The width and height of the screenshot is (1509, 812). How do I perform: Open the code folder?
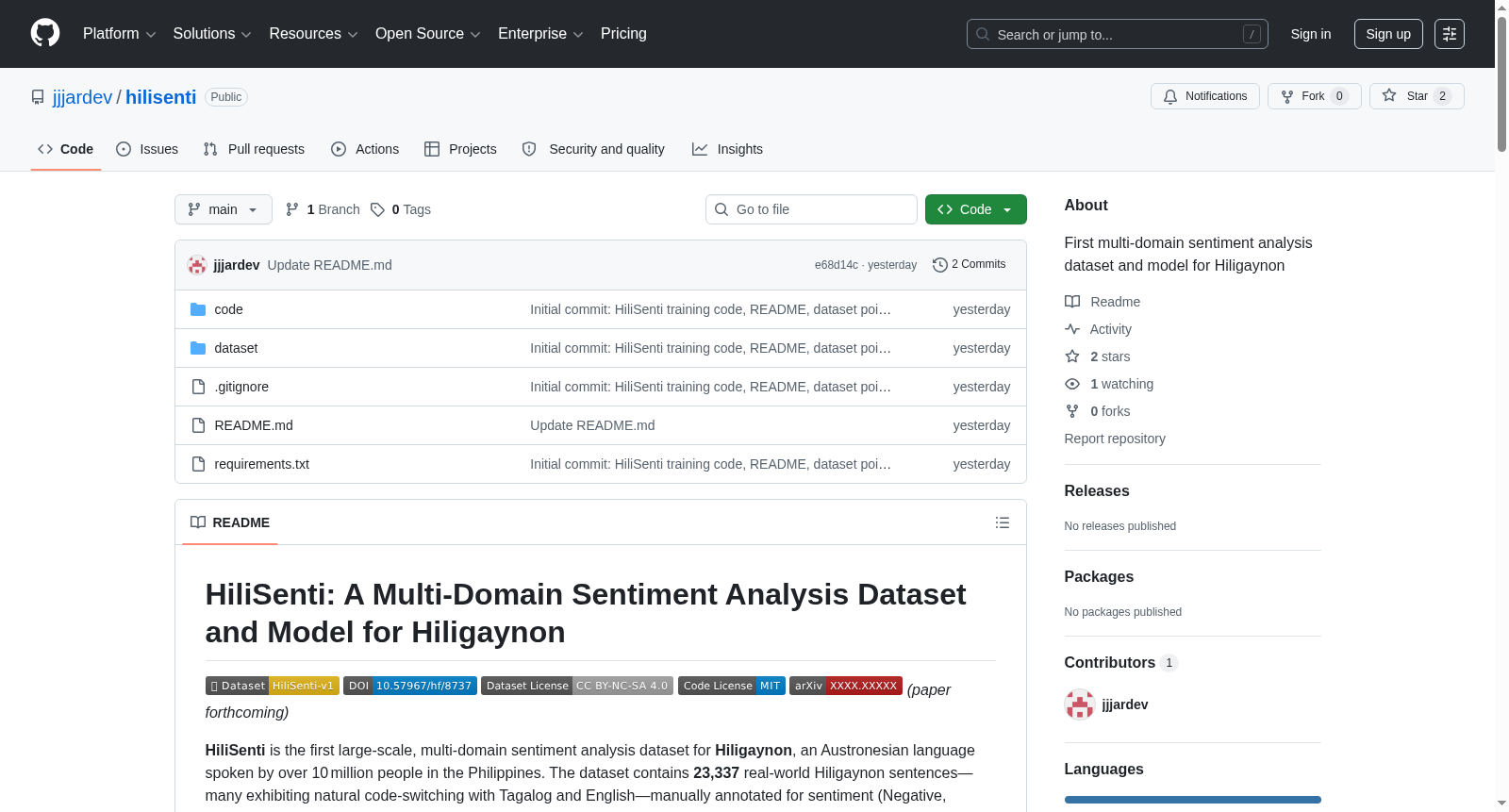[228, 309]
